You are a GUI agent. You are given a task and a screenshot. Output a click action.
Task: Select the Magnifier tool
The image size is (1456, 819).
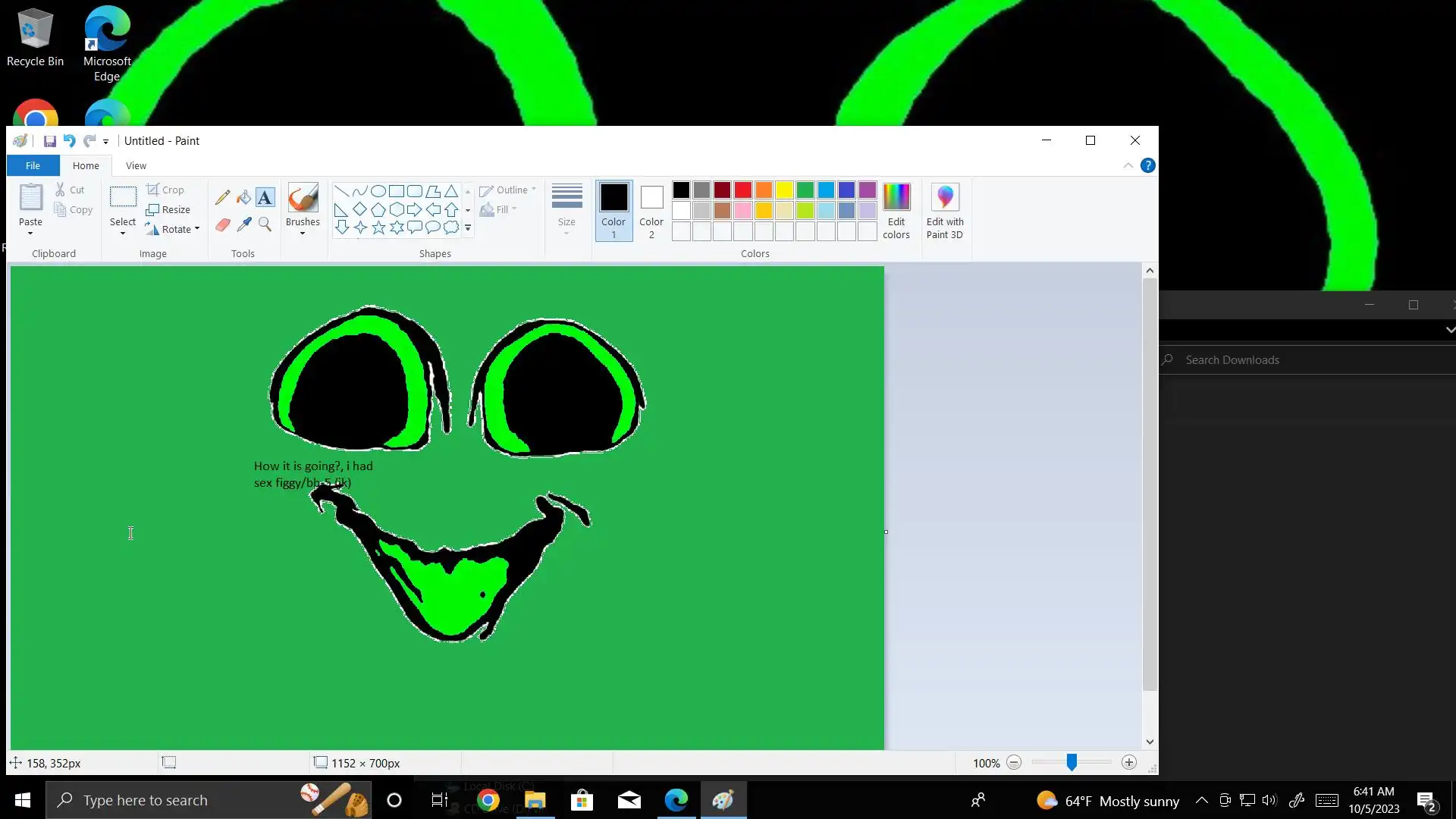click(x=265, y=224)
